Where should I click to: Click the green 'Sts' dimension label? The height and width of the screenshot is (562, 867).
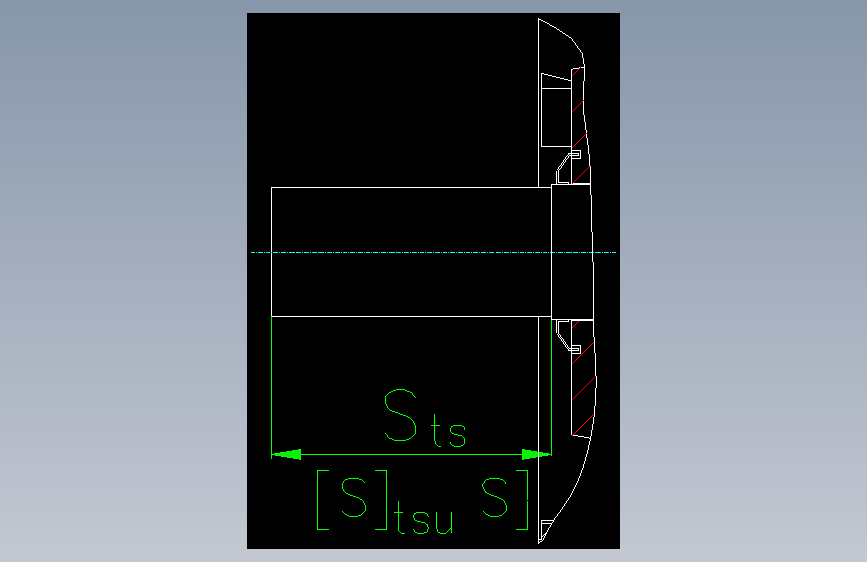425,418
